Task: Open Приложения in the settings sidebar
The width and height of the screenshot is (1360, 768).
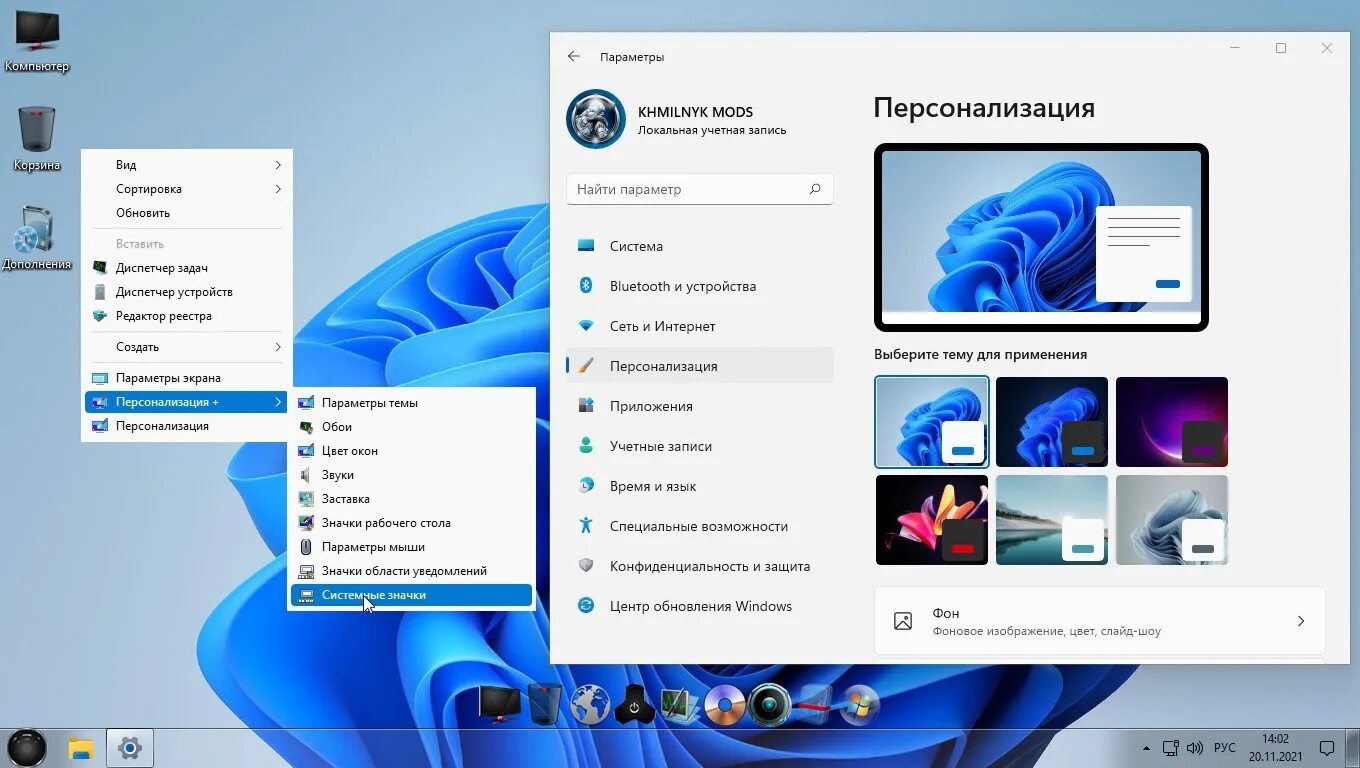Action: [700, 406]
